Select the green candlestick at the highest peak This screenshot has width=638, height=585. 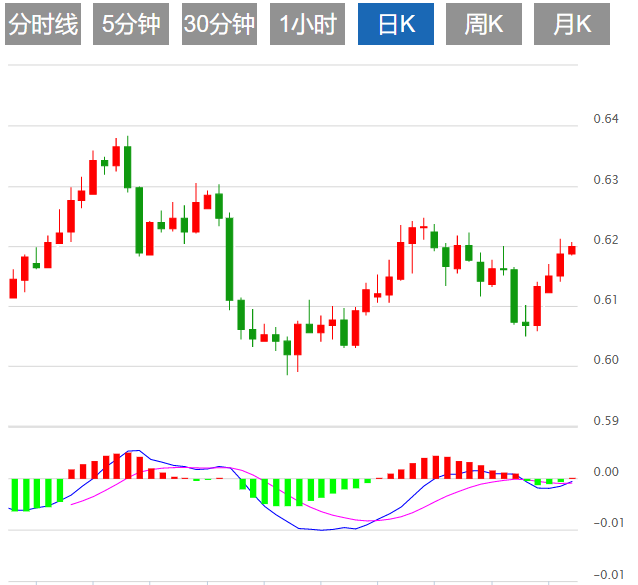point(128,166)
